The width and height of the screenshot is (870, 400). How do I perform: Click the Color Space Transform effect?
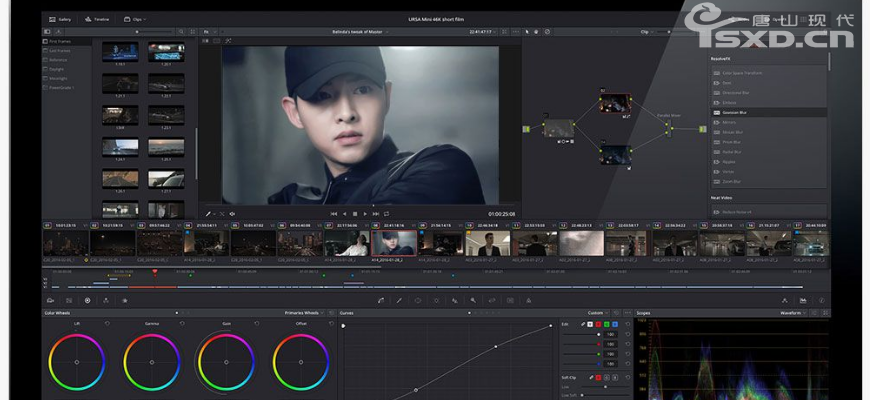tap(741, 73)
